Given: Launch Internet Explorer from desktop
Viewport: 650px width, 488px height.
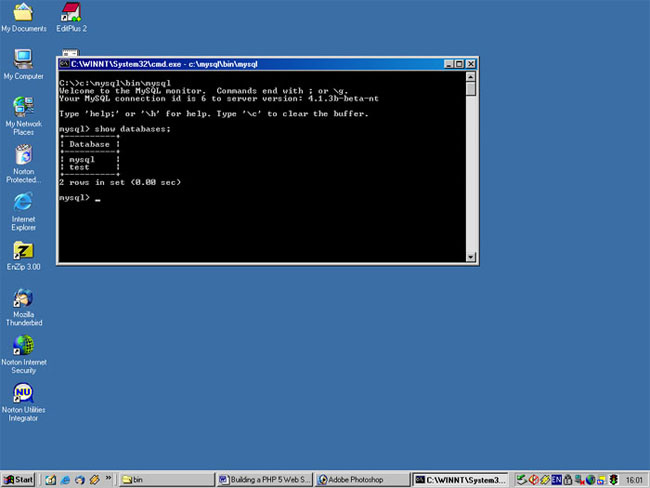Looking at the screenshot, I should 23,203.
